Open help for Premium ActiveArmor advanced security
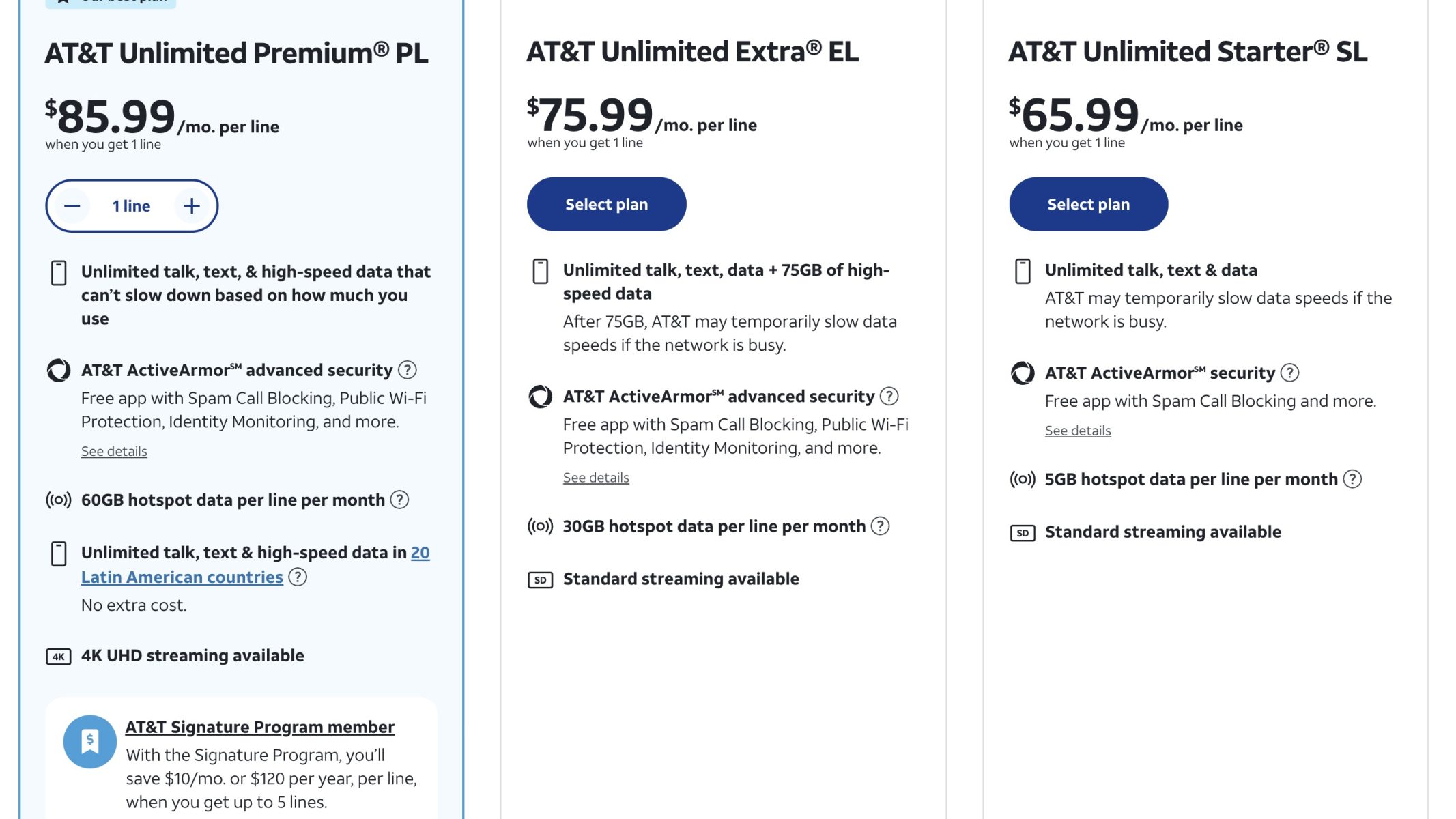 pos(408,370)
